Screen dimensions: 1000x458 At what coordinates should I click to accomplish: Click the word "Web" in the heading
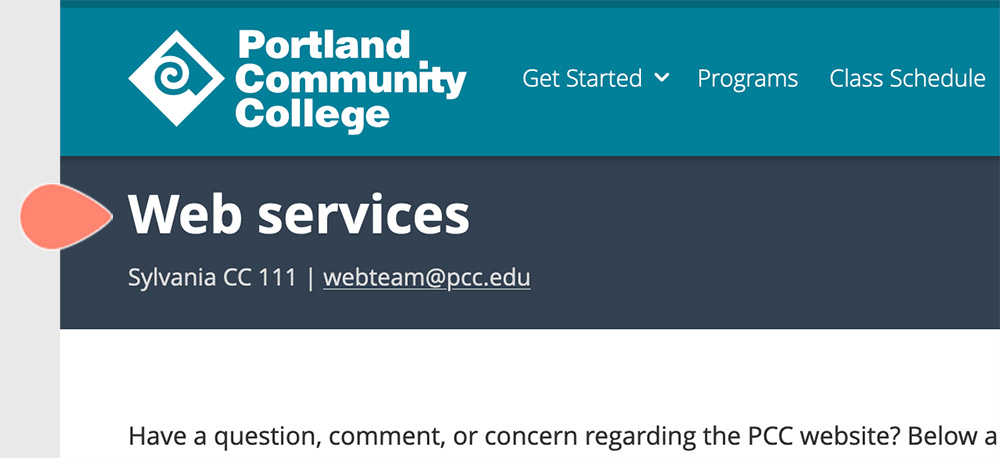tap(186, 214)
